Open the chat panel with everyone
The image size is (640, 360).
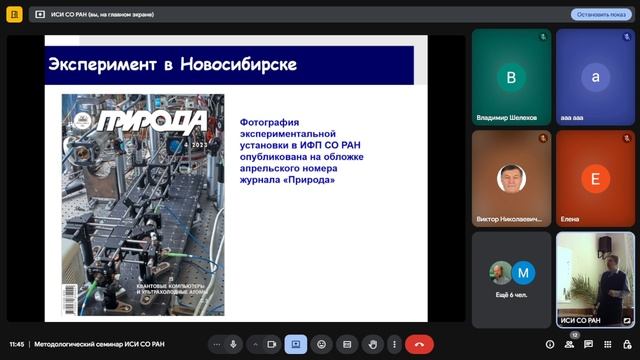[x=588, y=344]
